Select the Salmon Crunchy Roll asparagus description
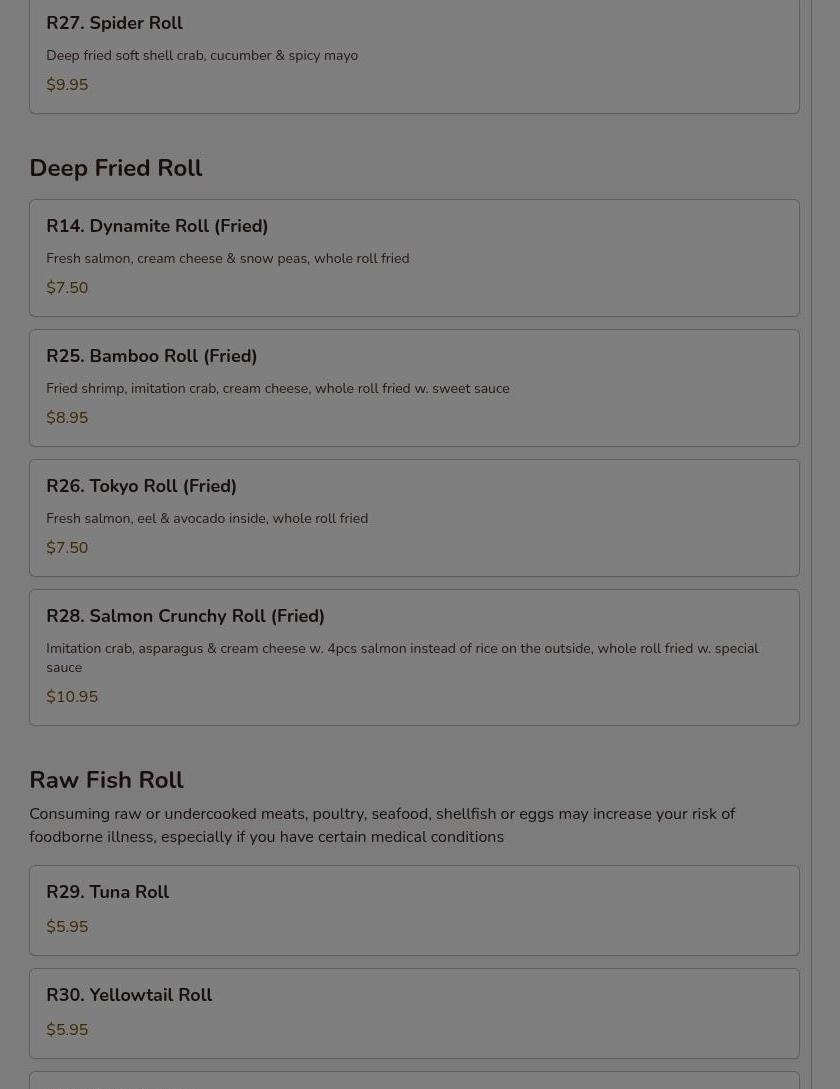This screenshot has height=1089, width=840. coord(402,658)
